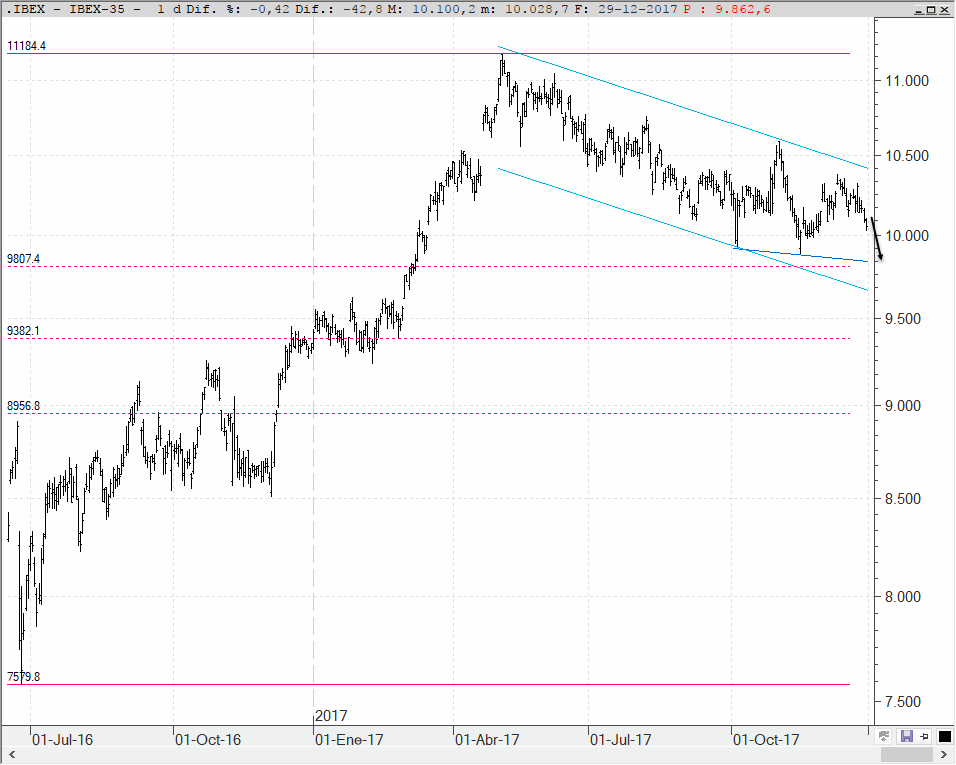
Task: Close the IBEX-35 chart window
Action: tap(943, 10)
